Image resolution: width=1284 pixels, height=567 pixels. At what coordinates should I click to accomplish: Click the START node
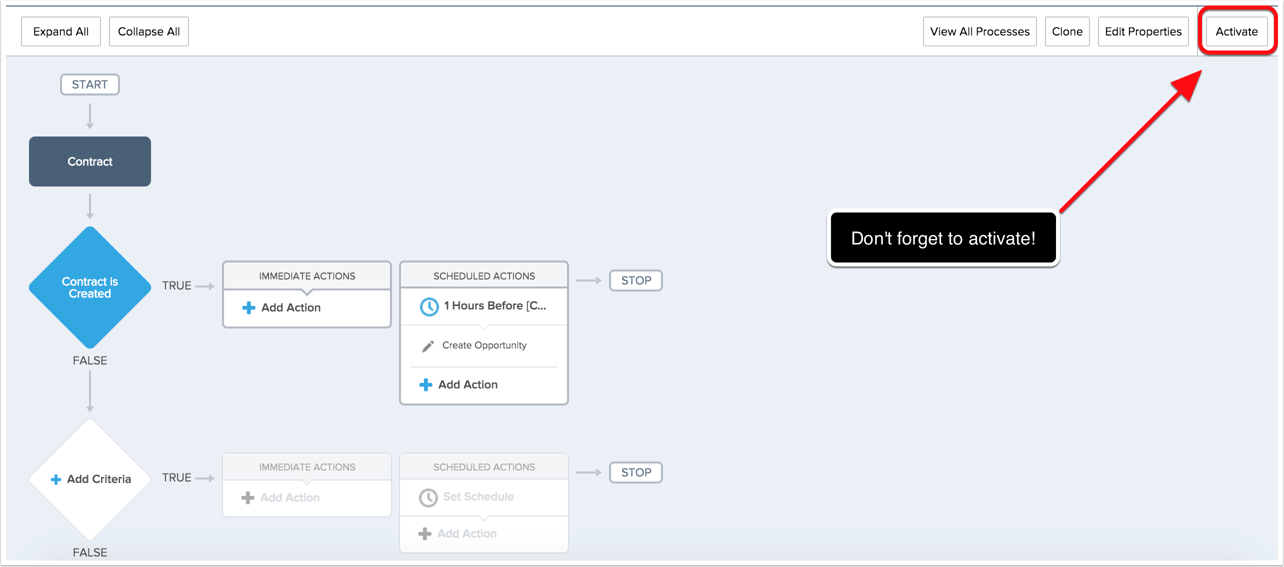tap(90, 85)
